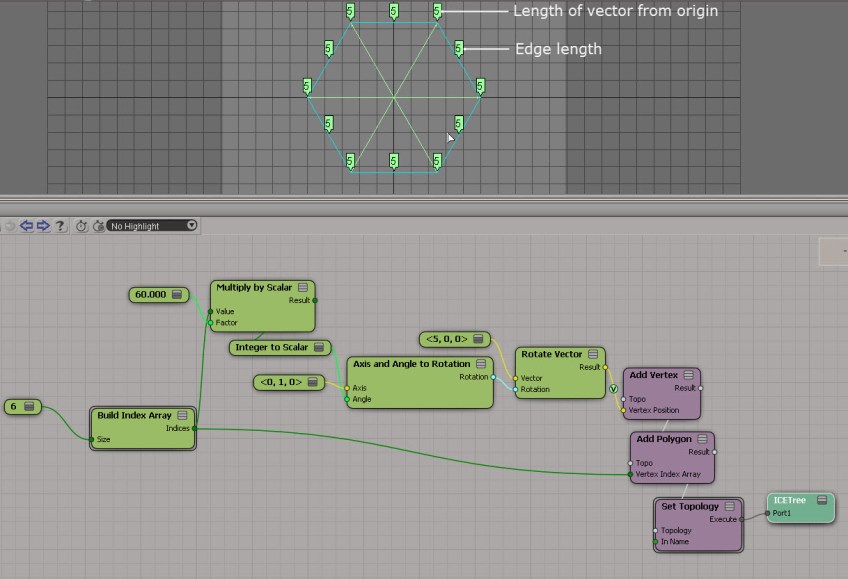The height and width of the screenshot is (579, 848).
Task: Click the Integer to Scalar node title
Action: (x=272, y=348)
